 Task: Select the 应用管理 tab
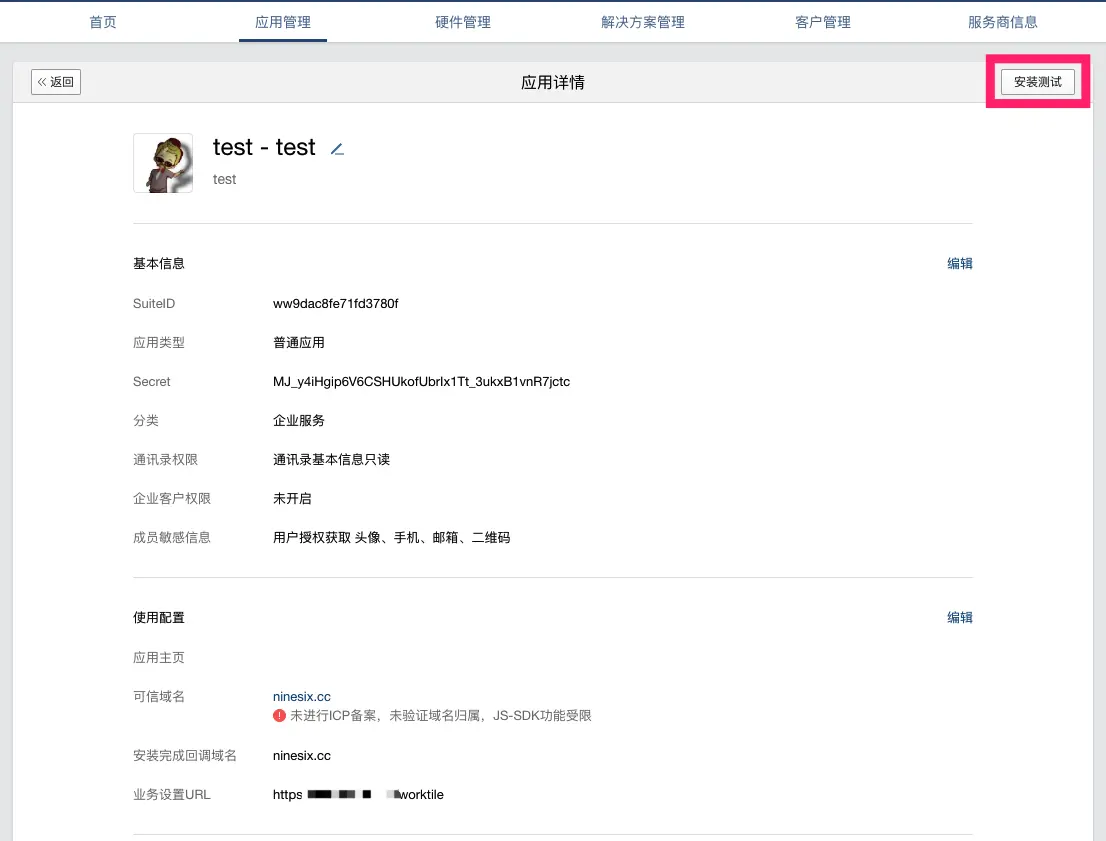283,21
